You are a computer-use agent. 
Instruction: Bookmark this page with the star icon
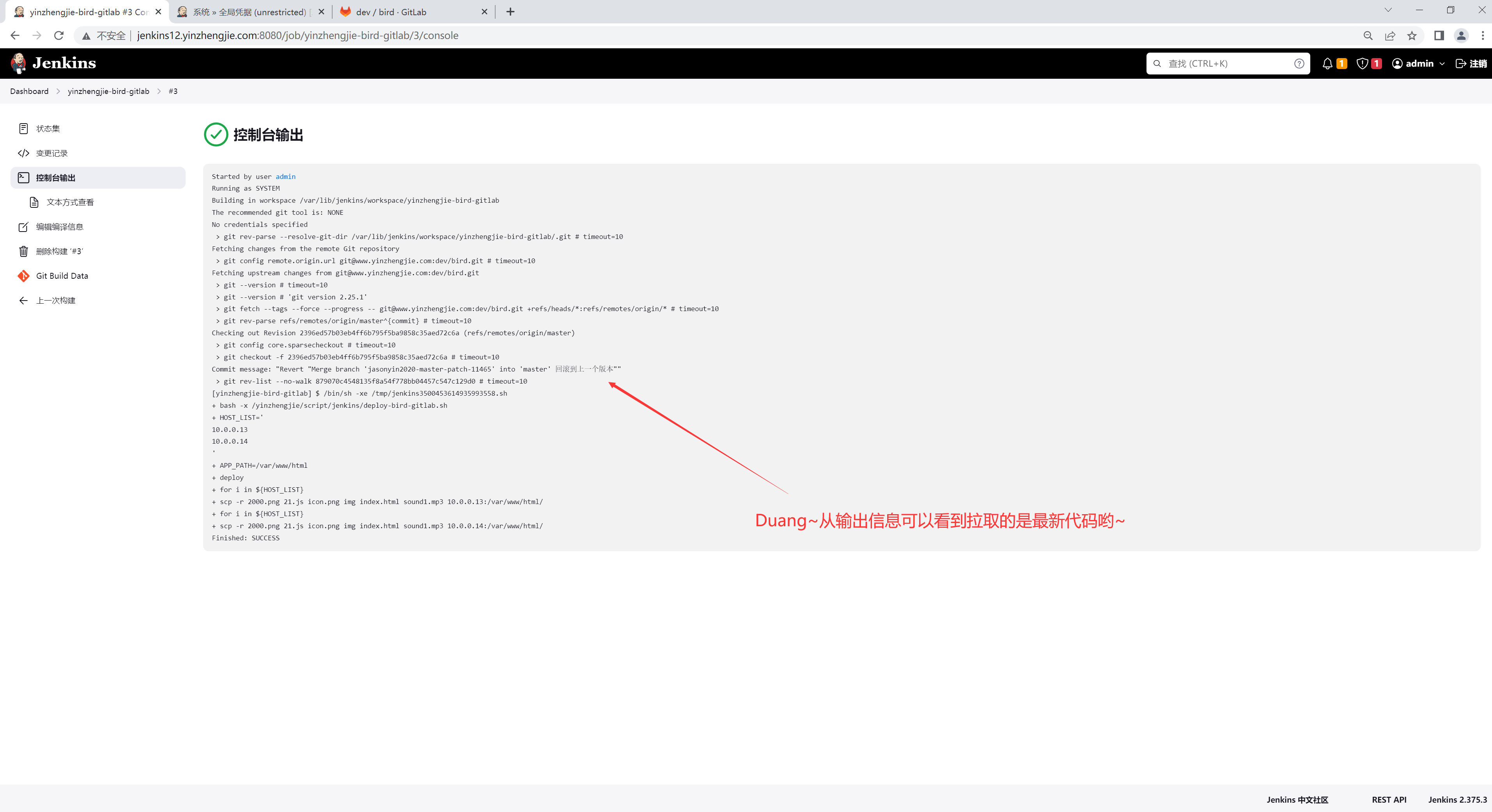pyautogui.click(x=1412, y=35)
